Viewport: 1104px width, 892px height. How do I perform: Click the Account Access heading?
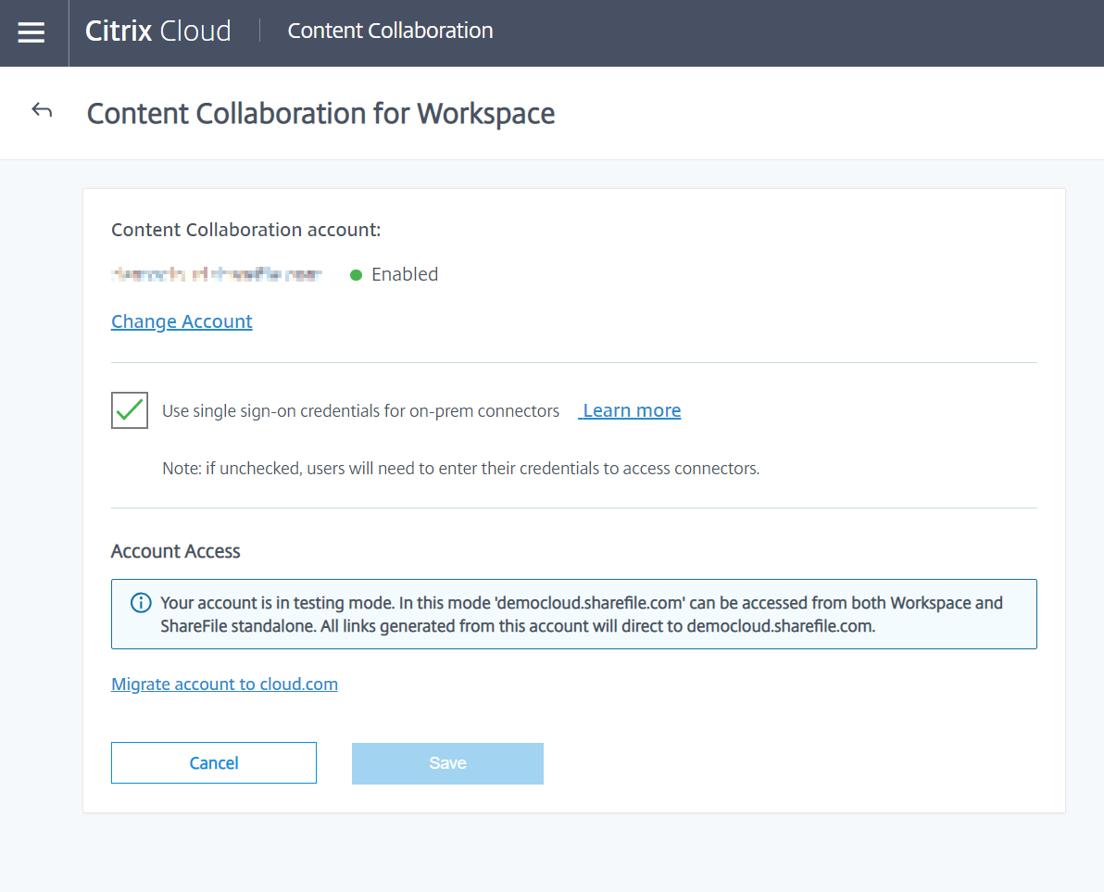click(x=176, y=551)
